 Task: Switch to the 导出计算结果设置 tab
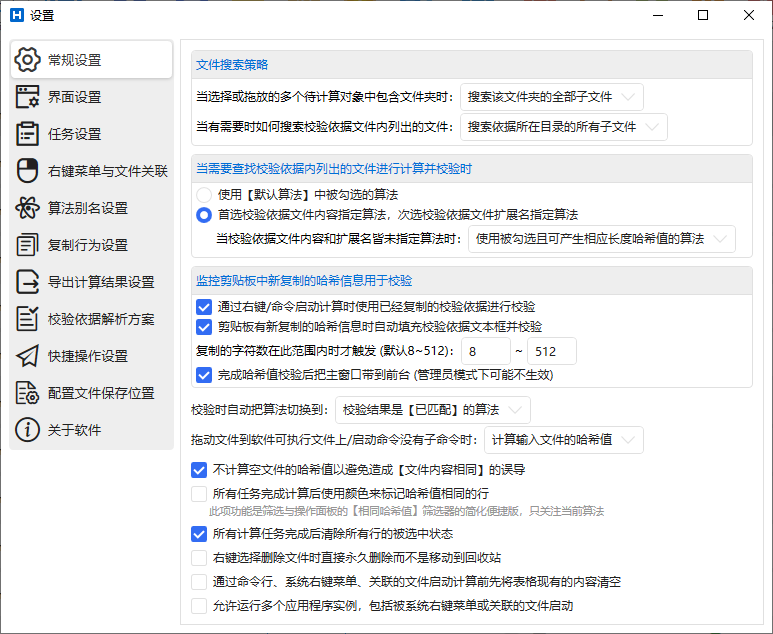point(92,282)
